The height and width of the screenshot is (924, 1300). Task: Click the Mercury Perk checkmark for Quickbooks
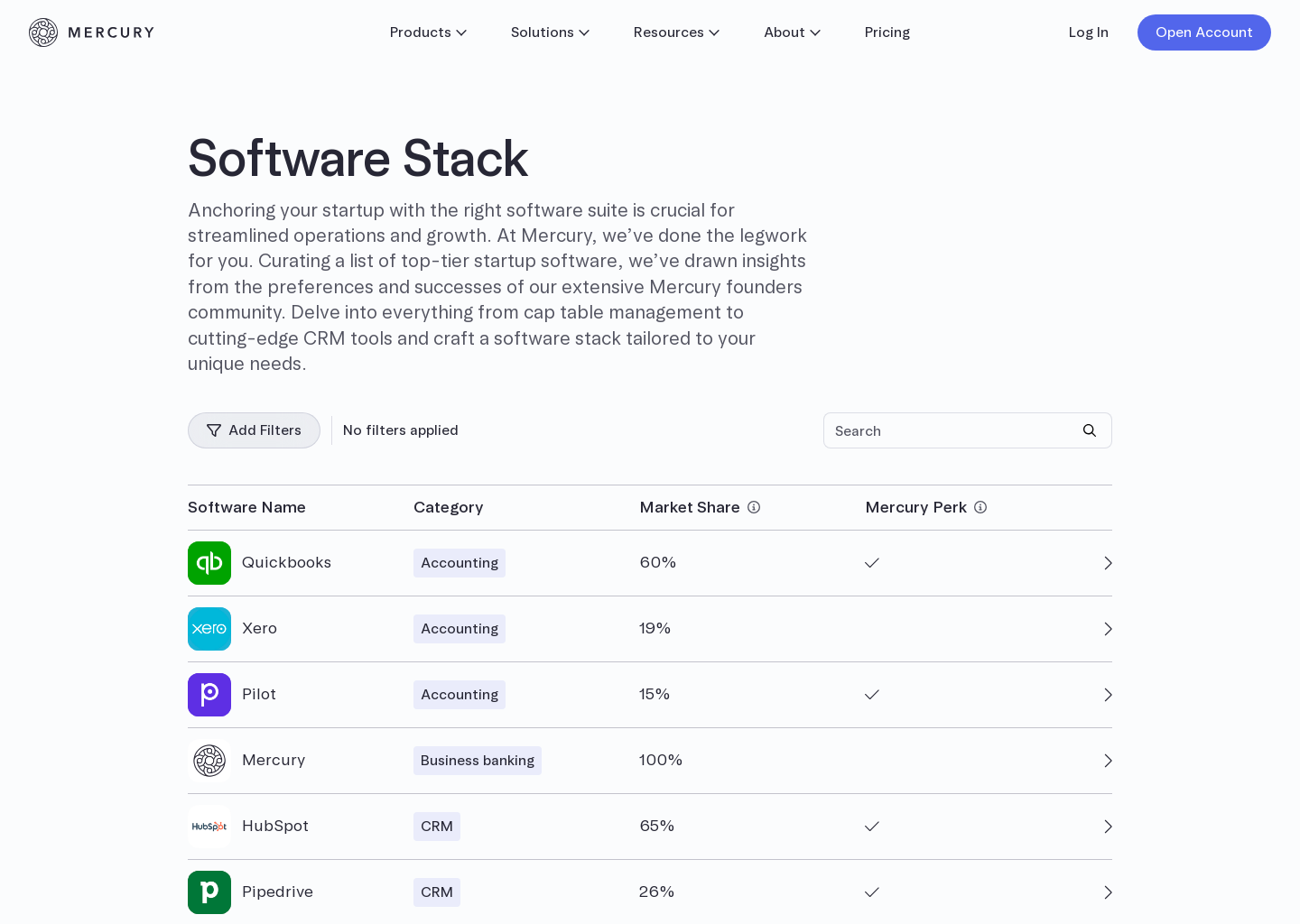coord(872,563)
